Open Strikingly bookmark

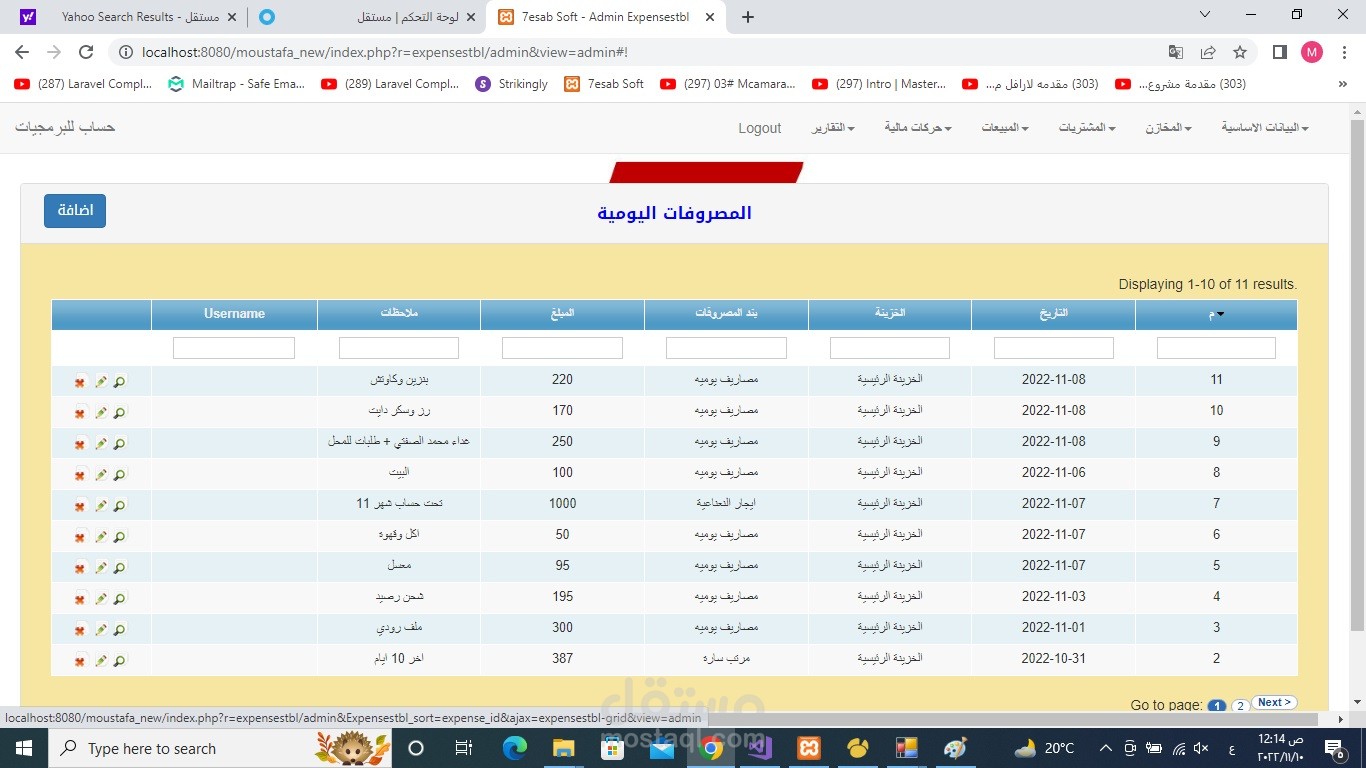click(513, 84)
